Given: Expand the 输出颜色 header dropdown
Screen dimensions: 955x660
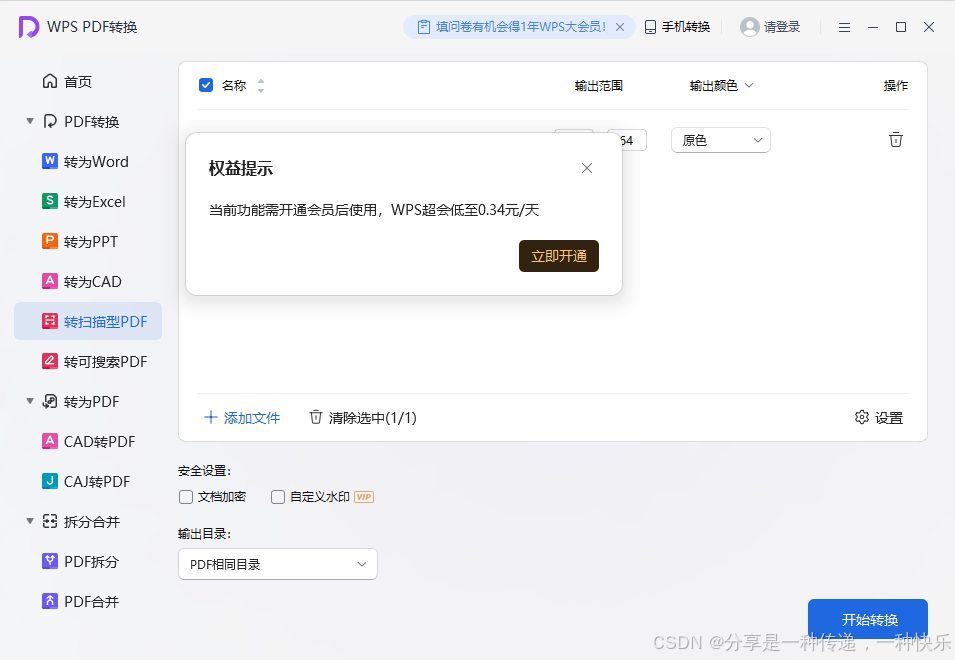Looking at the screenshot, I should (x=749, y=85).
